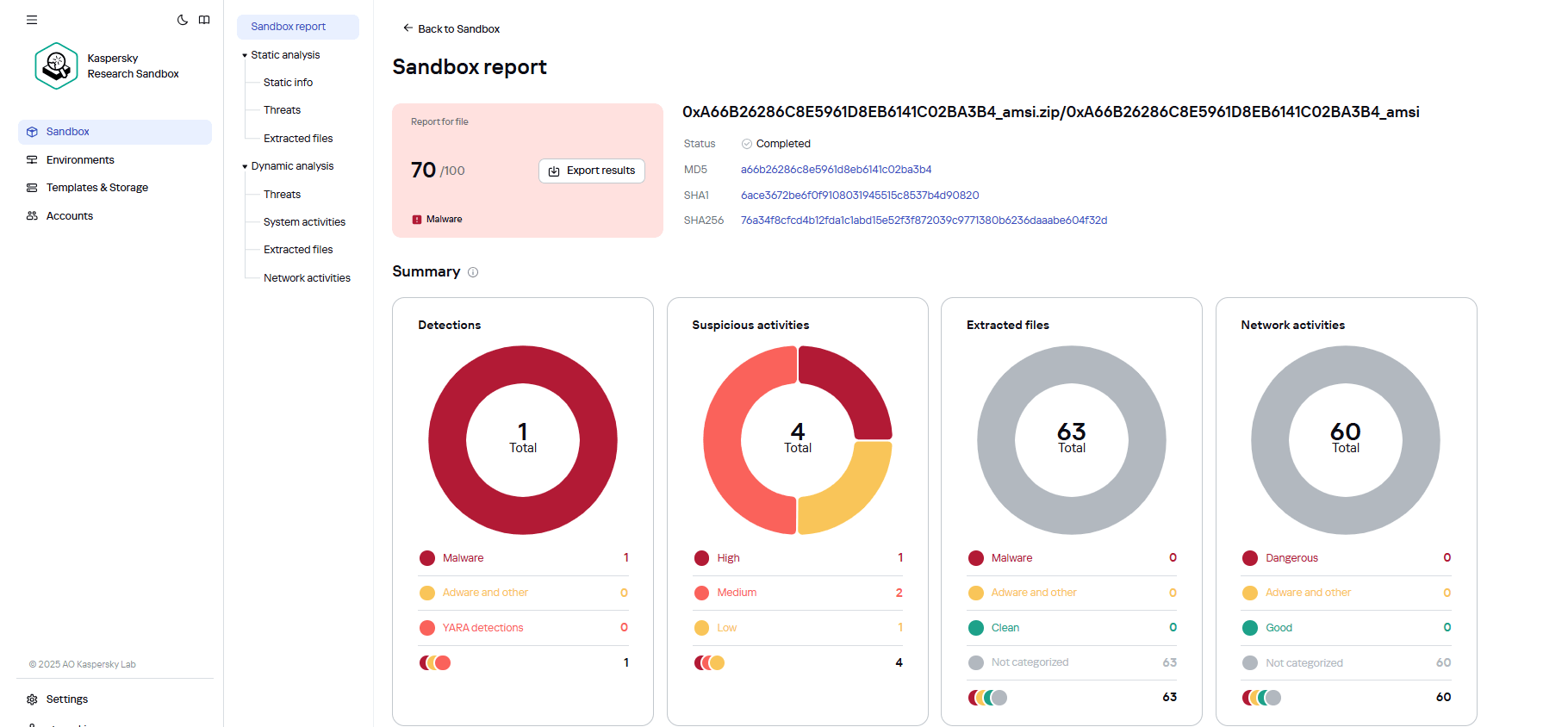Screen dimensions: 1568x727
Task: Click the Sandbox cube icon in sidebar
Action: coord(32,132)
